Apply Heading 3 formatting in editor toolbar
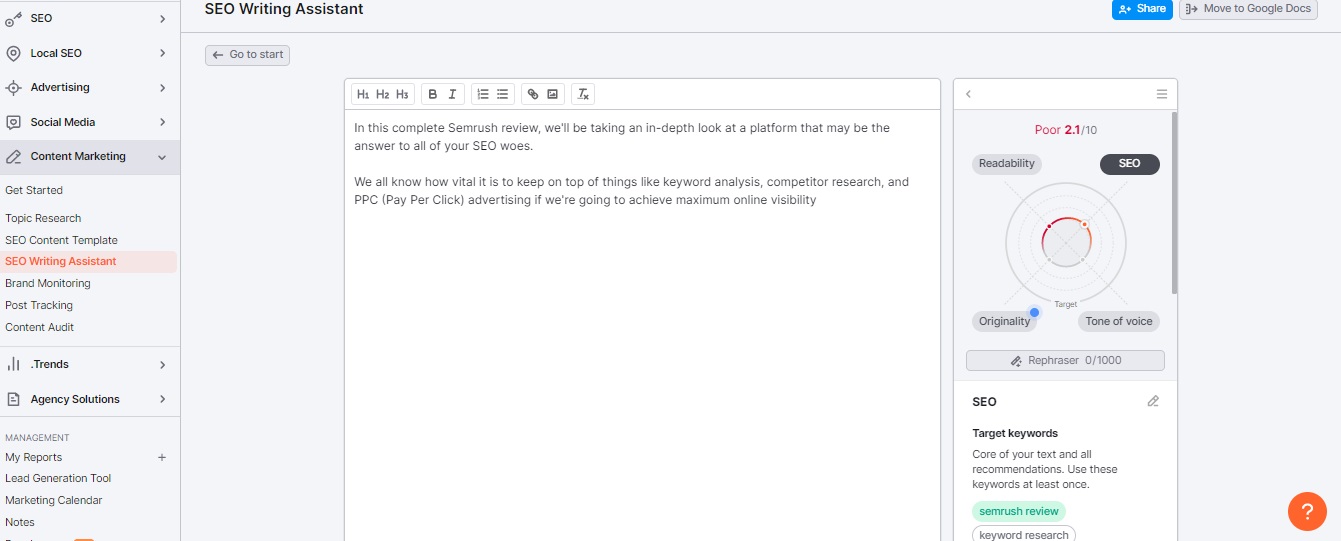 click(x=402, y=94)
